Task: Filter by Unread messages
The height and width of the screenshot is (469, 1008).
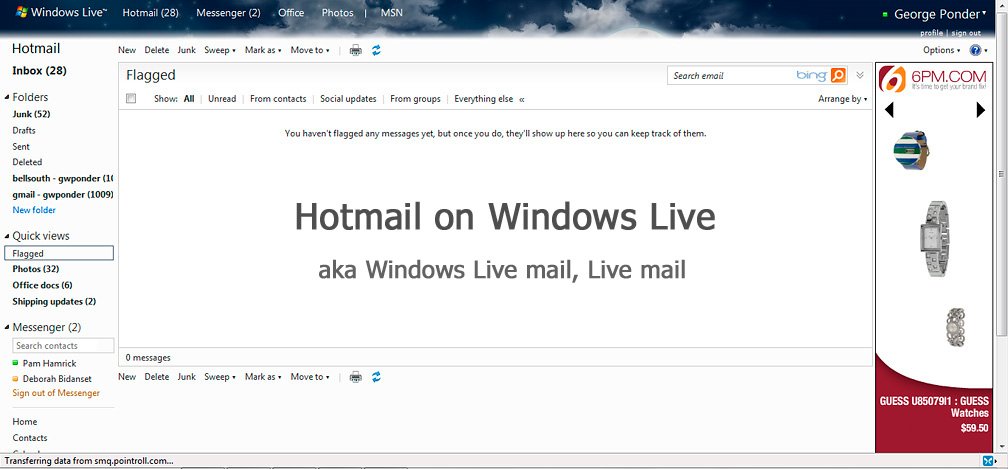Action: pos(222,99)
